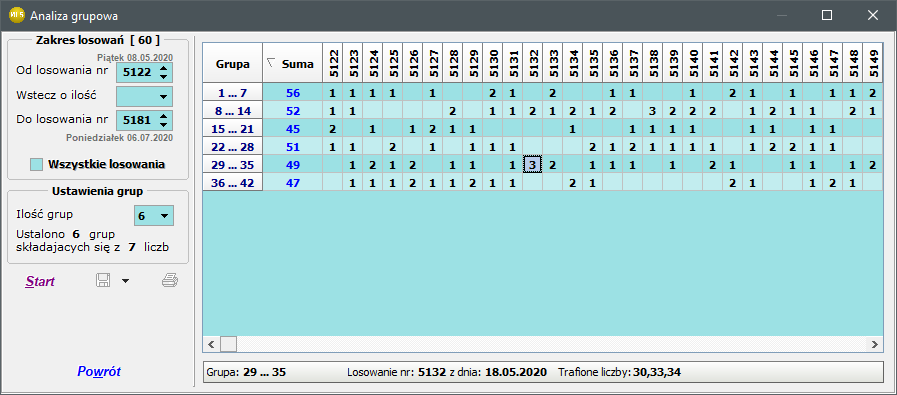Image resolution: width=897 pixels, height=395 pixels.
Task: Click selected cell 3 in column 5132
Action: (533, 165)
